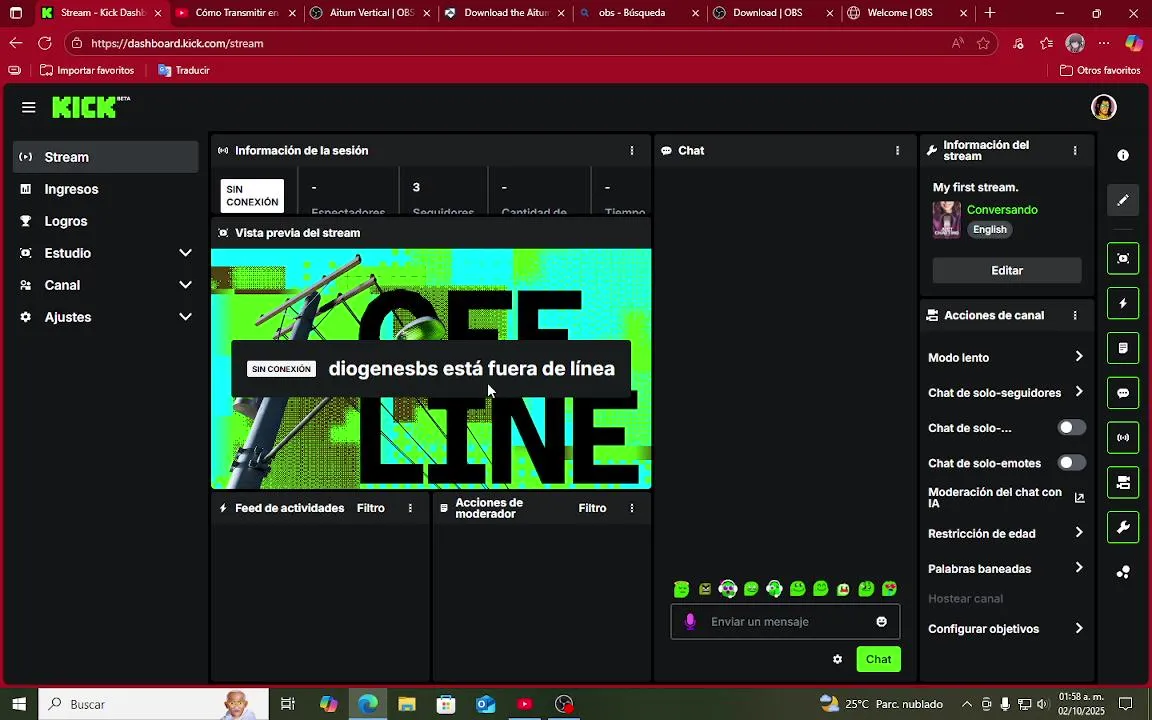
Task: Open the Configurar objetivos options
Action: 1006,629
